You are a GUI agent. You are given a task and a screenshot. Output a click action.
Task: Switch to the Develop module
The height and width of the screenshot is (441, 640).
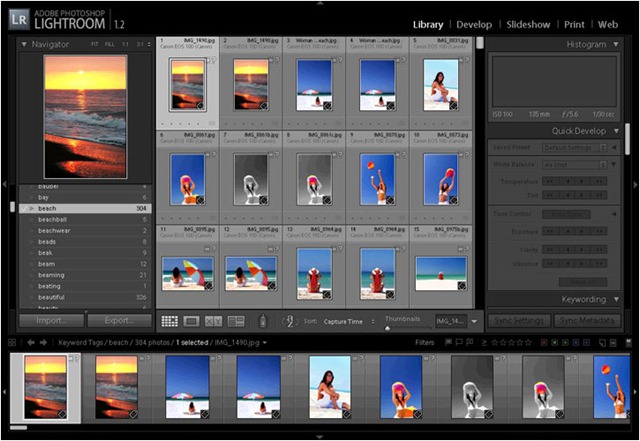[x=474, y=24]
